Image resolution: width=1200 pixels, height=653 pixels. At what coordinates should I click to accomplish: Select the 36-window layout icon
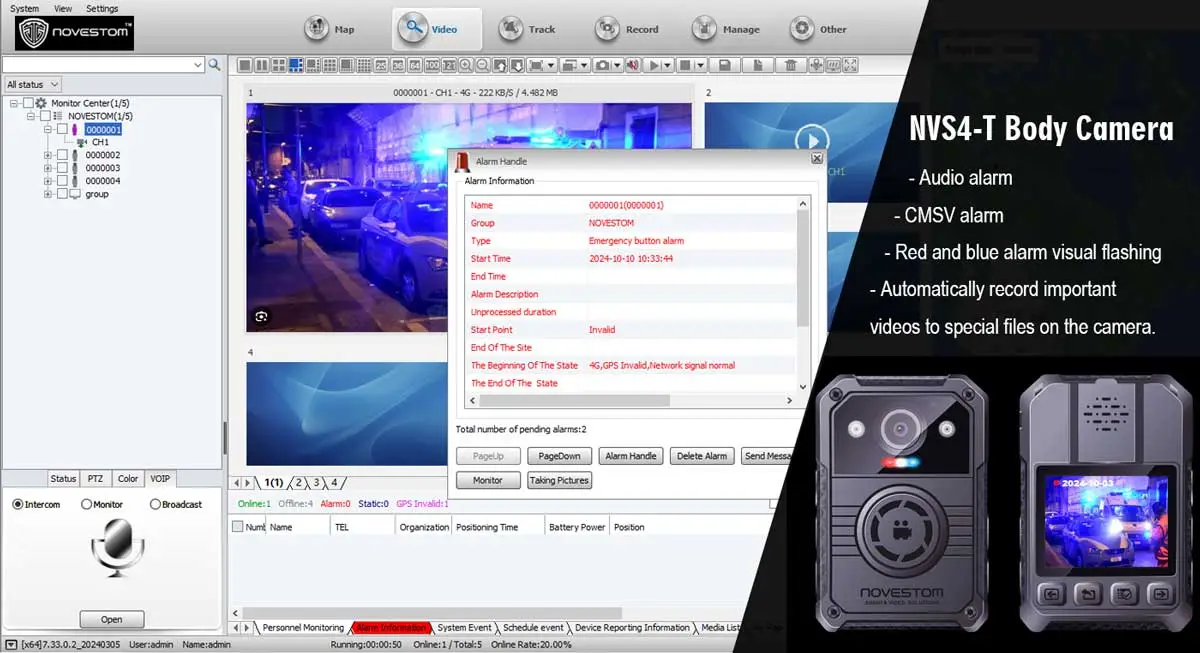click(x=398, y=65)
